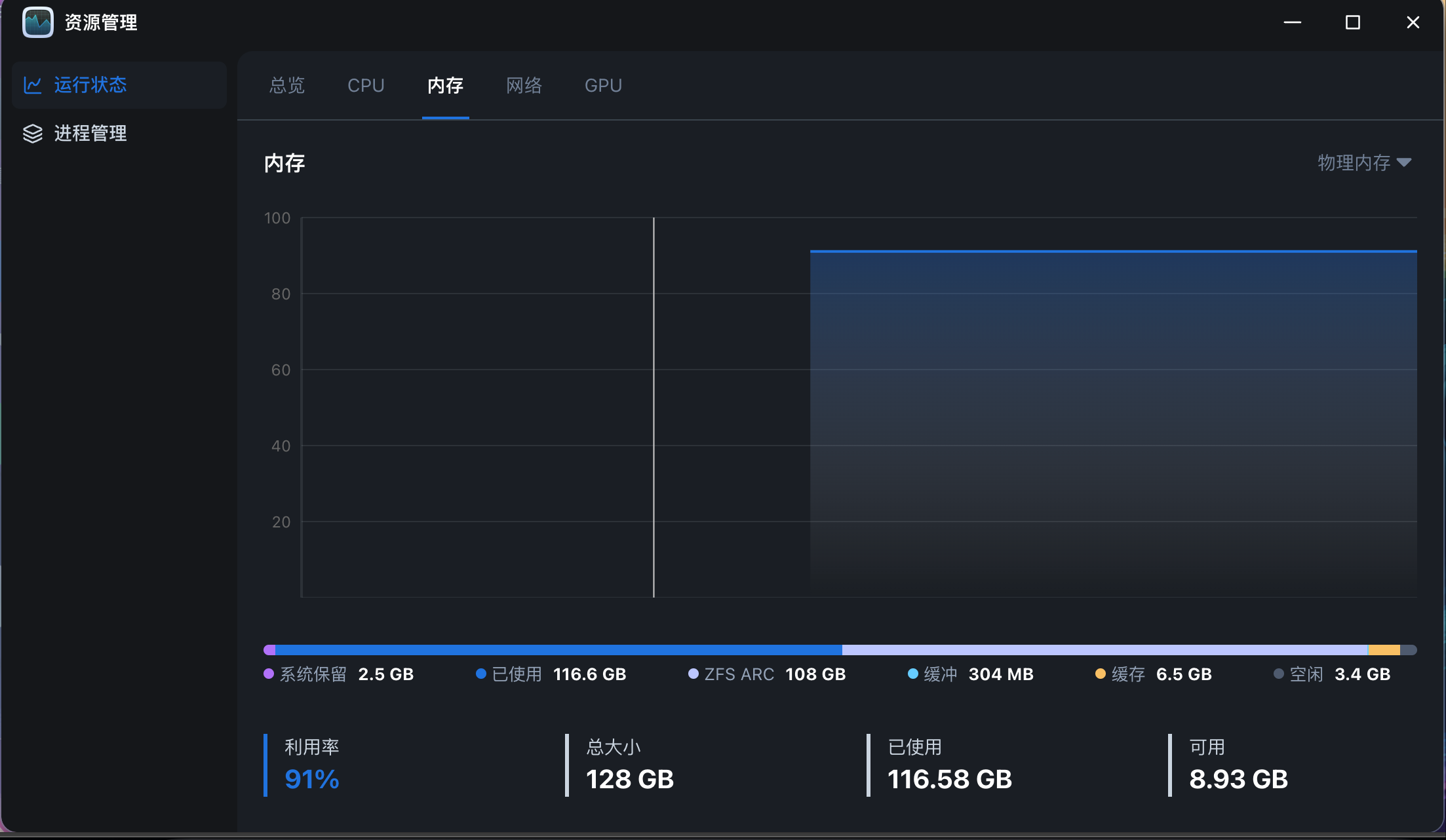Select 进程管理 in the sidebar

click(x=90, y=134)
